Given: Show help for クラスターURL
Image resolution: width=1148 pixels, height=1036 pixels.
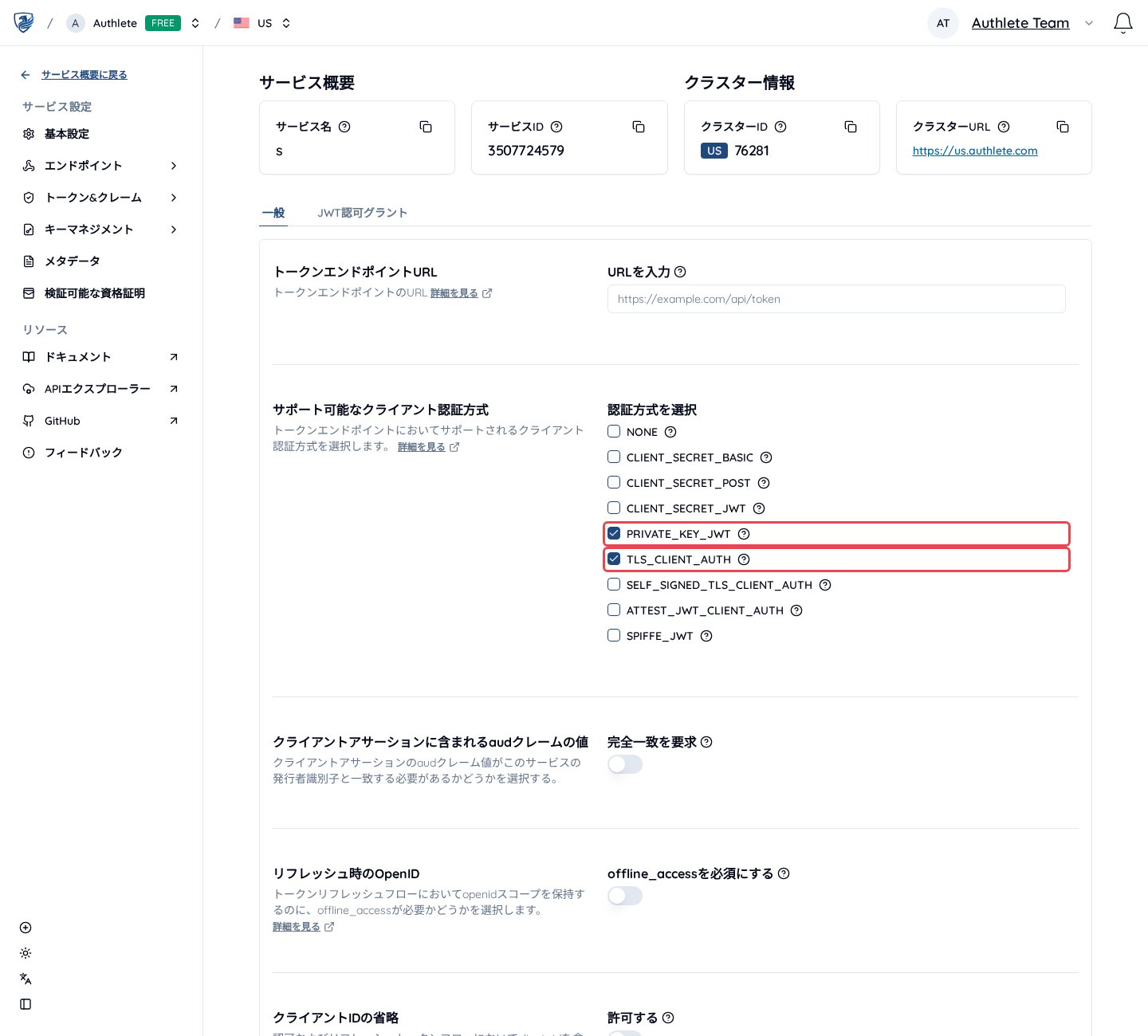Looking at the screenshot, I should pyautogui.click(x=1004, y=127).
